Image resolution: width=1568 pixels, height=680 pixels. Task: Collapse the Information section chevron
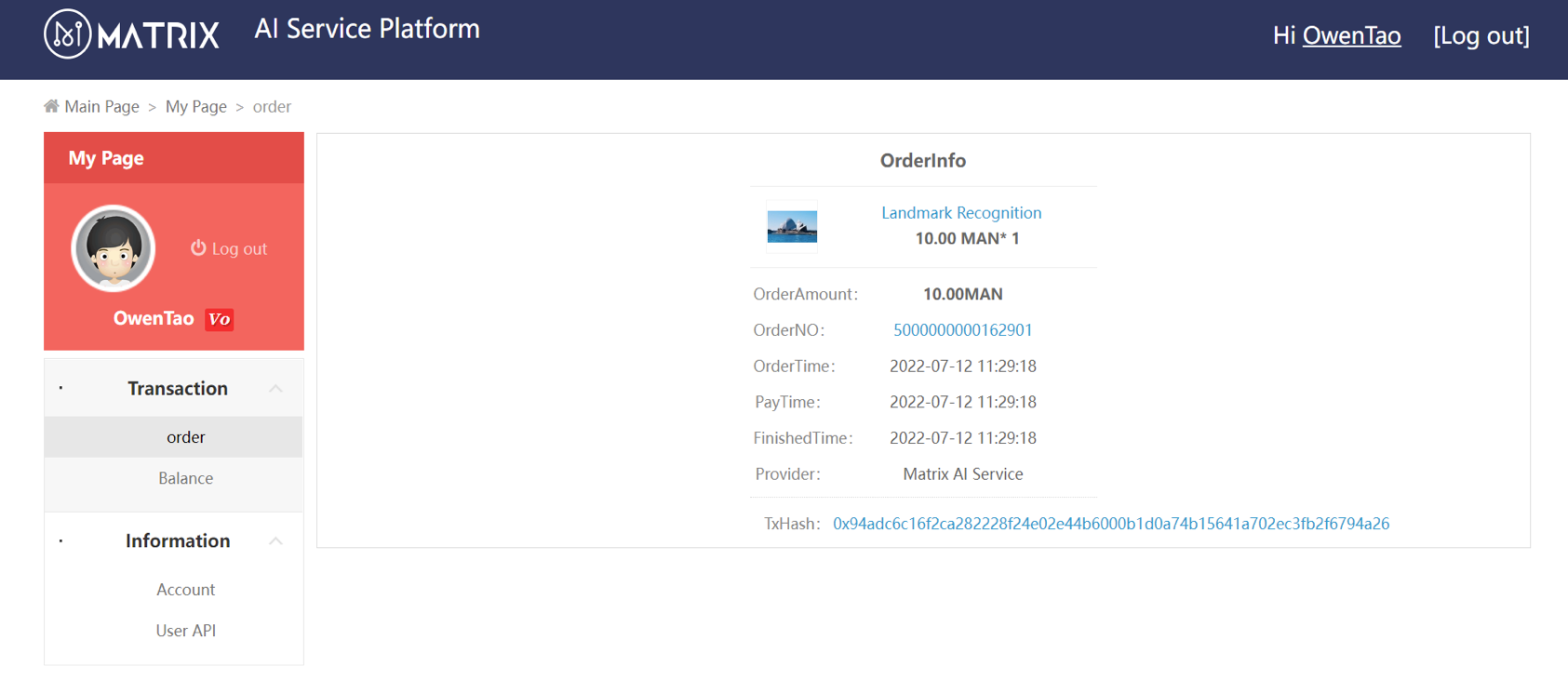click(x=275, y=541)
